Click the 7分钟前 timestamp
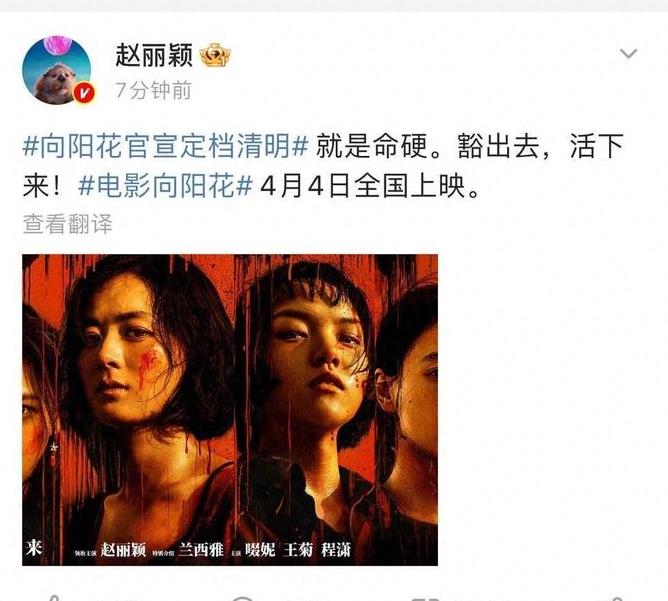 click(153, 90)
